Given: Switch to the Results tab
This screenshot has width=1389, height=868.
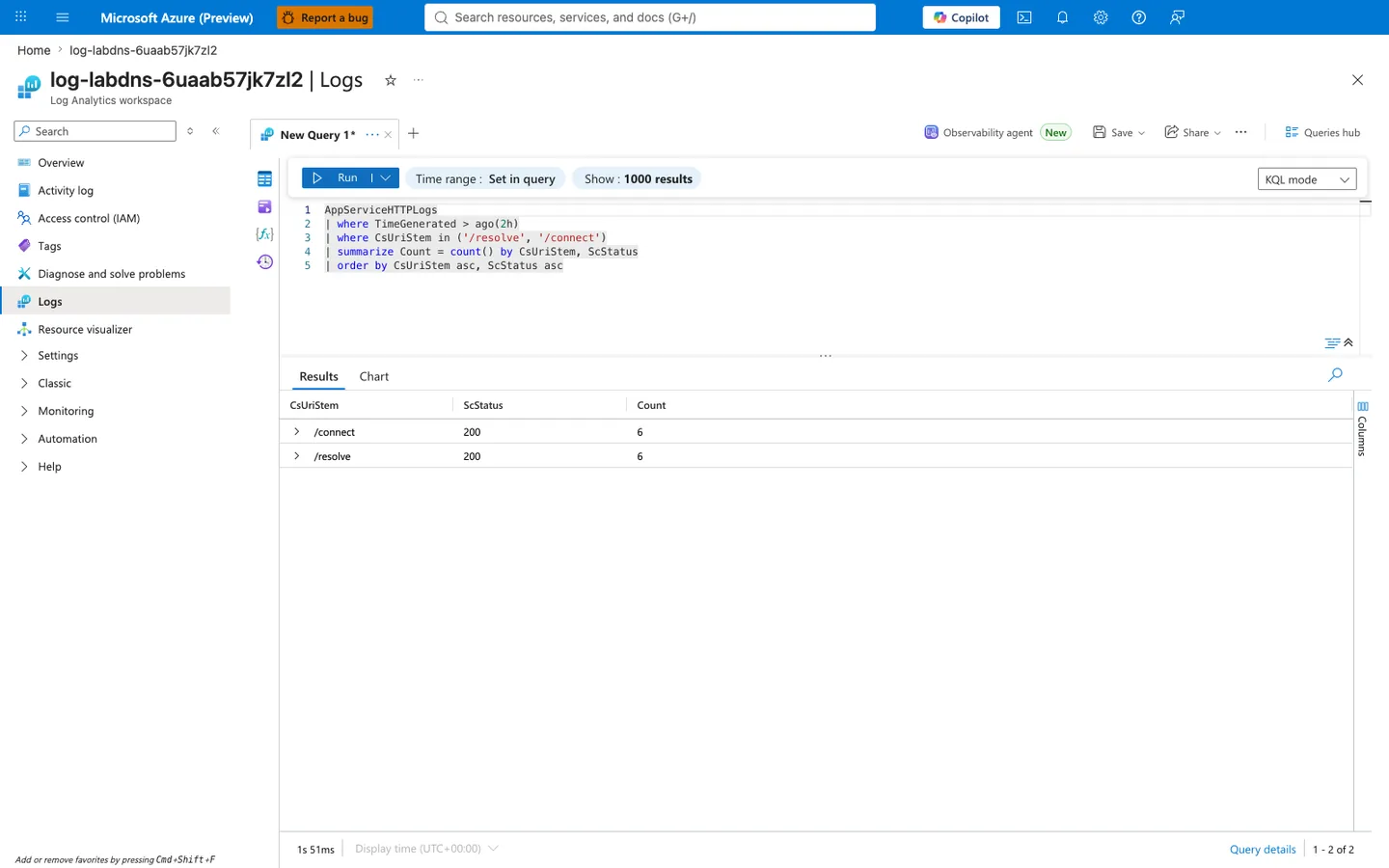Looking at the screenshot, I should pyautogui.click(x=318, y=377).
